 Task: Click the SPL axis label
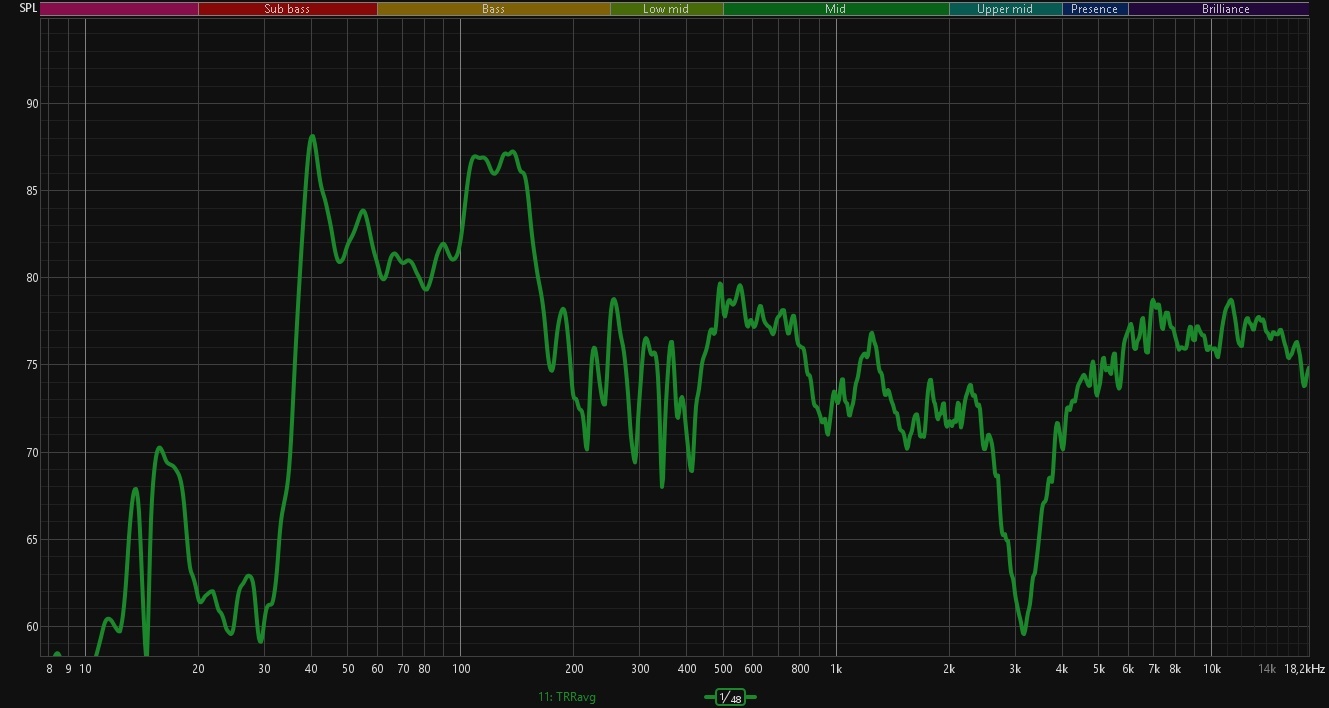tap(28, 8)
